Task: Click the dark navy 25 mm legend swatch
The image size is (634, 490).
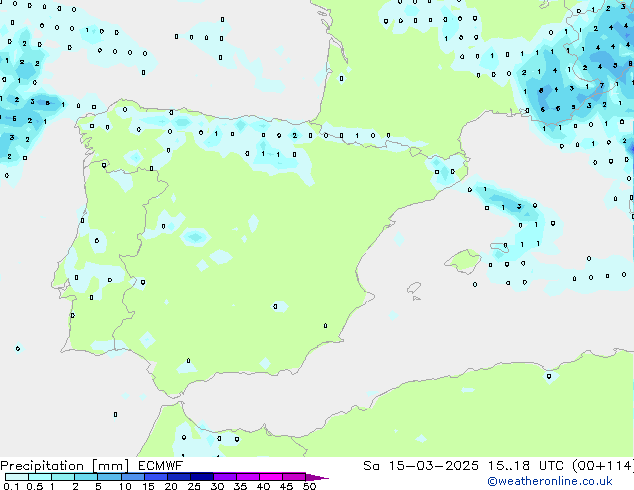Action: click(201, 477)
